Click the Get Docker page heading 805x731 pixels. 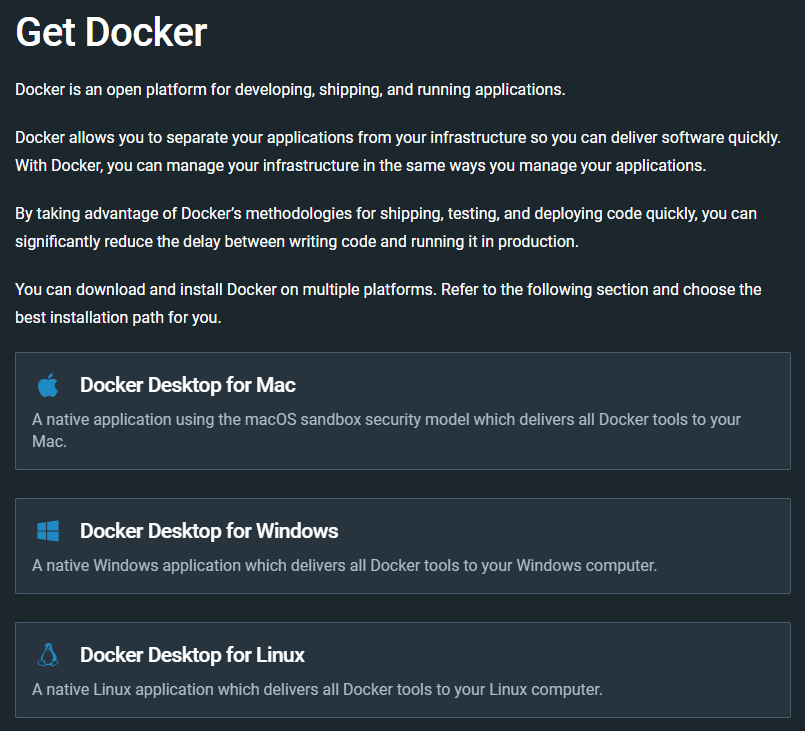111,32
